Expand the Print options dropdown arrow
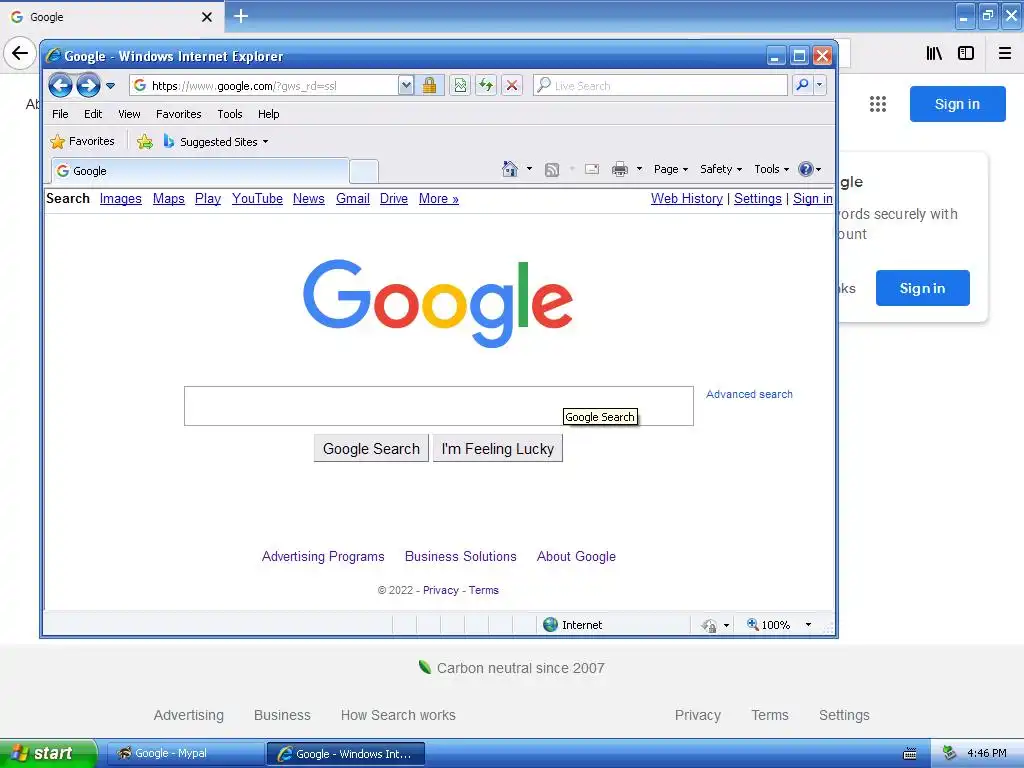This screenshot has width=1024, height=768. [x=639, y=169]
